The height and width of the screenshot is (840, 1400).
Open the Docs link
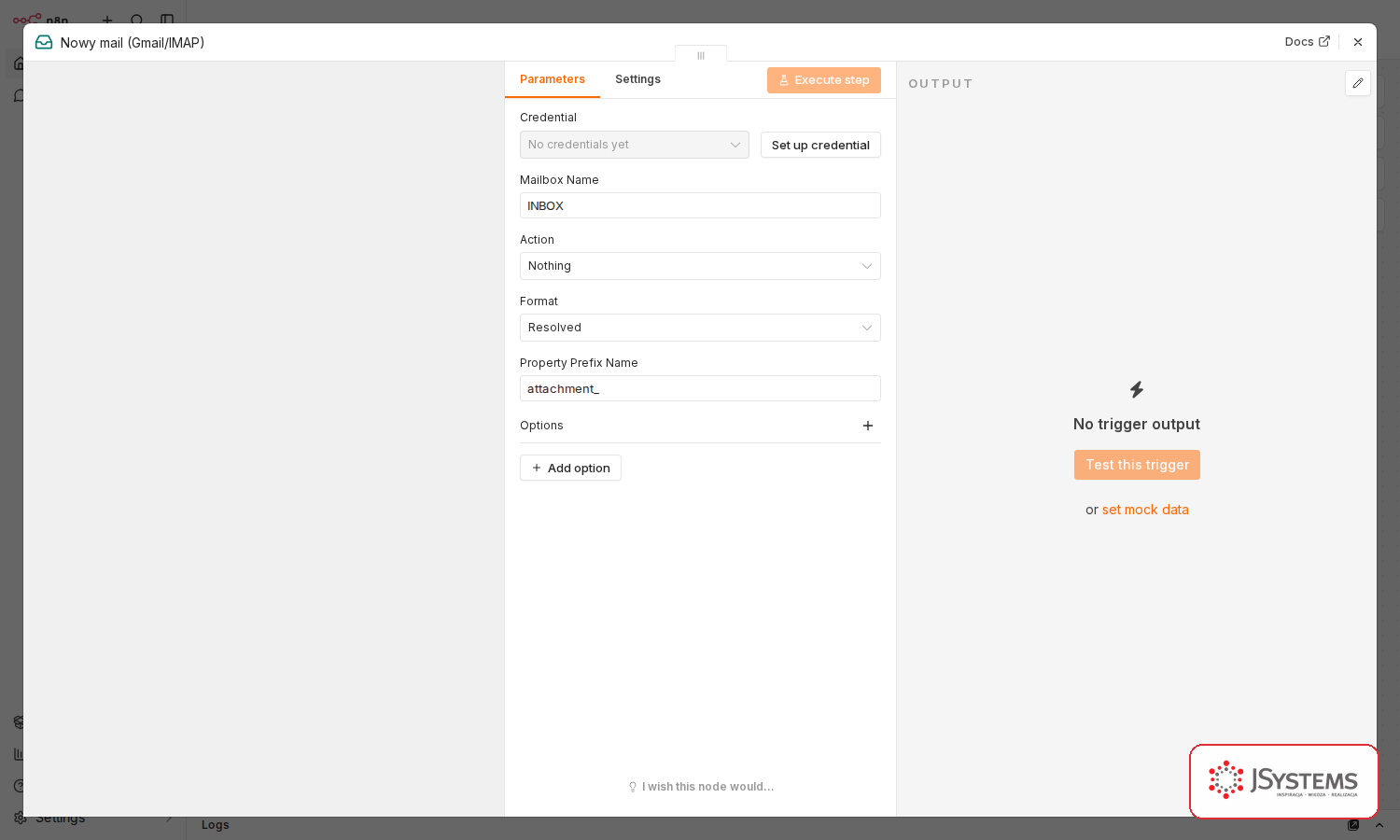tap(1307, 42)
